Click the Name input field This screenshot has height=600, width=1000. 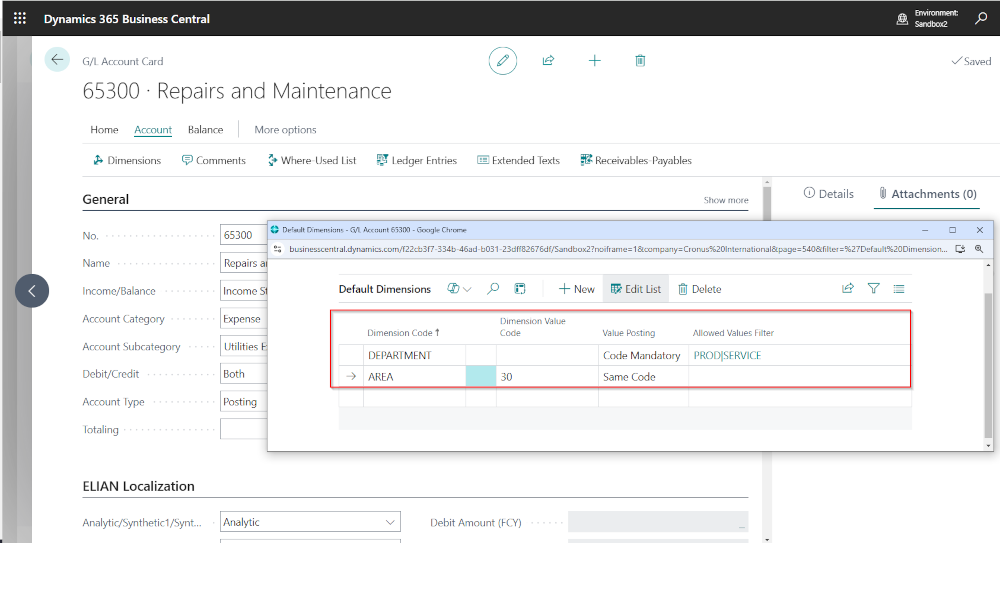(x=243, y=263)
